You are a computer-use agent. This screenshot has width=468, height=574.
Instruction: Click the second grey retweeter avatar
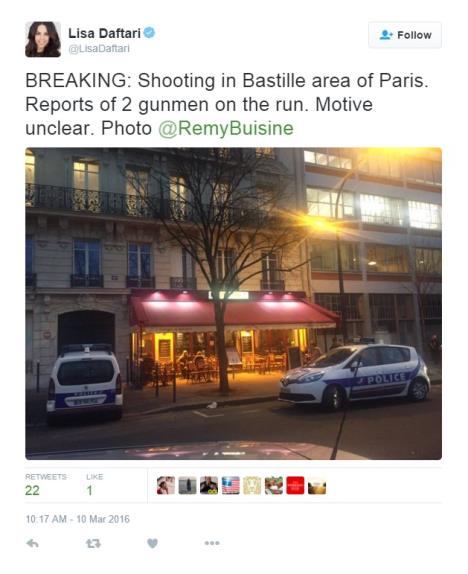pos(187,485)
